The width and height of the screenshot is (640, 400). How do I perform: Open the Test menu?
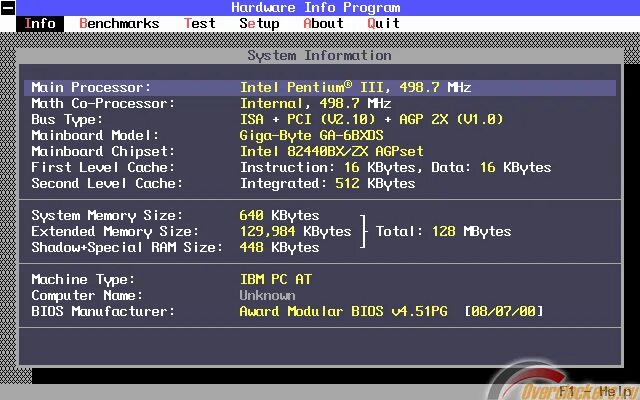(x=200, y=24)
